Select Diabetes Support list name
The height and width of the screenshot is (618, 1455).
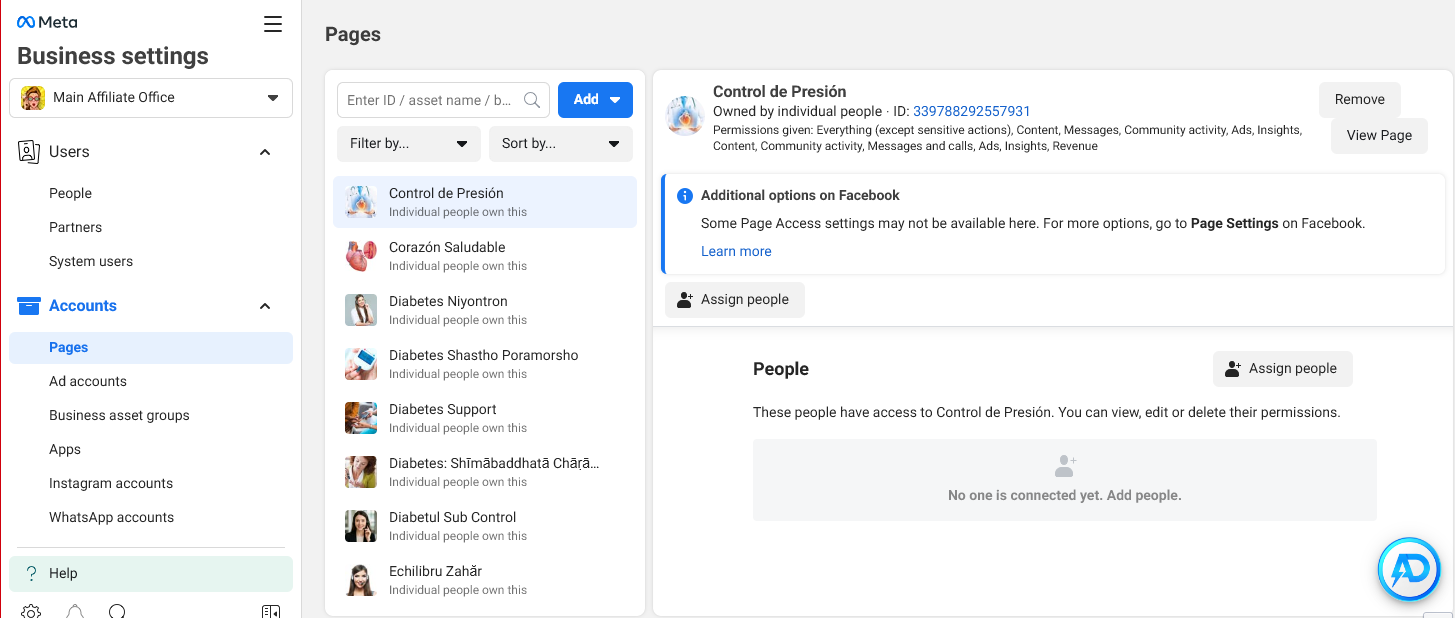tap(443, 410)
